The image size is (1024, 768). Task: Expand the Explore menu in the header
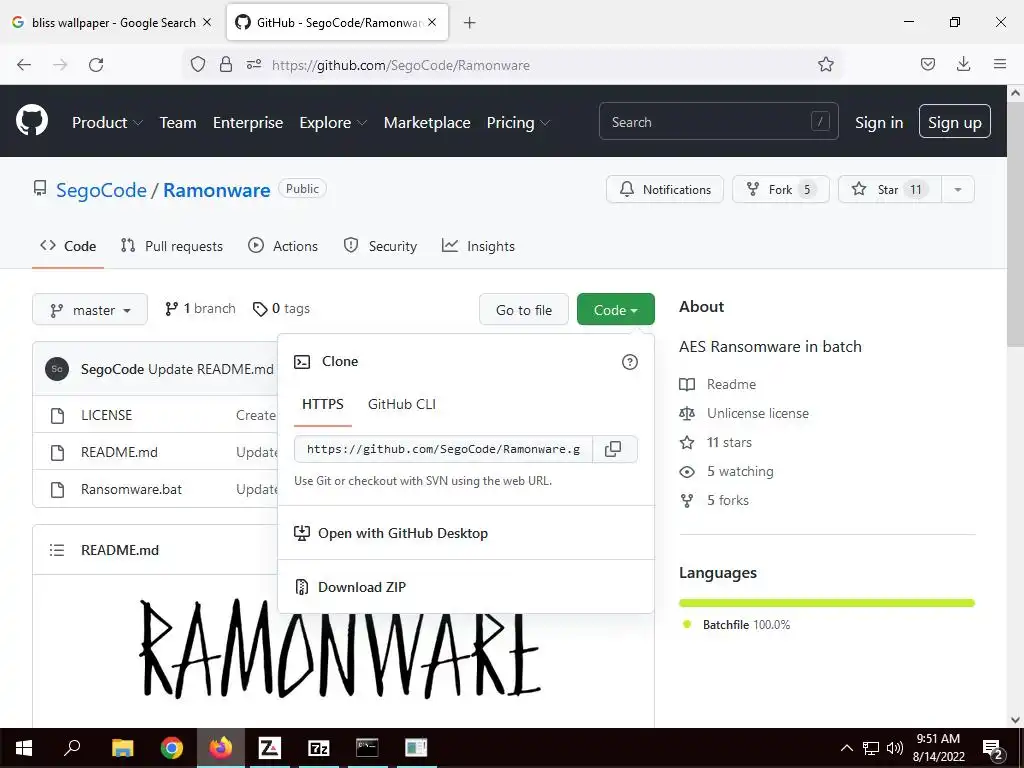tap(333, 122)
